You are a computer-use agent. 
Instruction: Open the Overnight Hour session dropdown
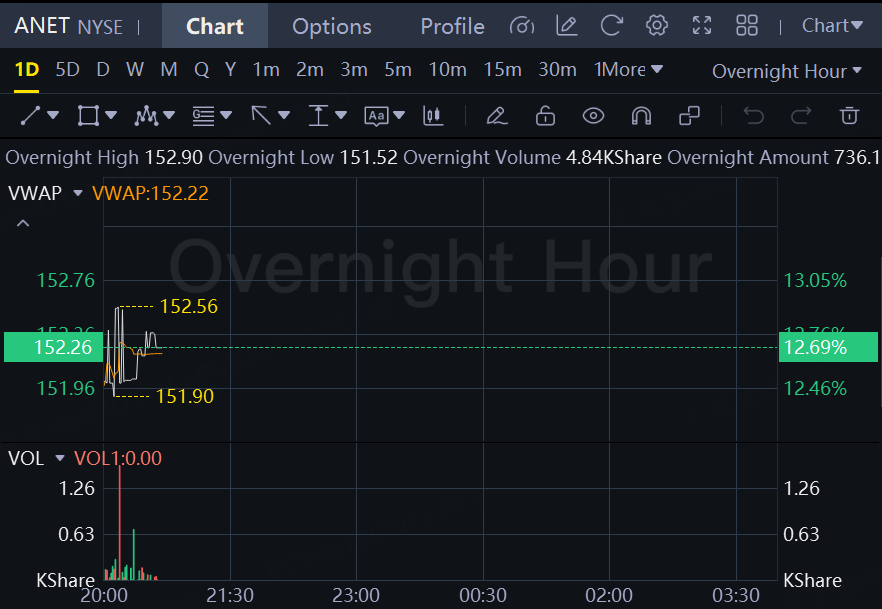(786, 71)
